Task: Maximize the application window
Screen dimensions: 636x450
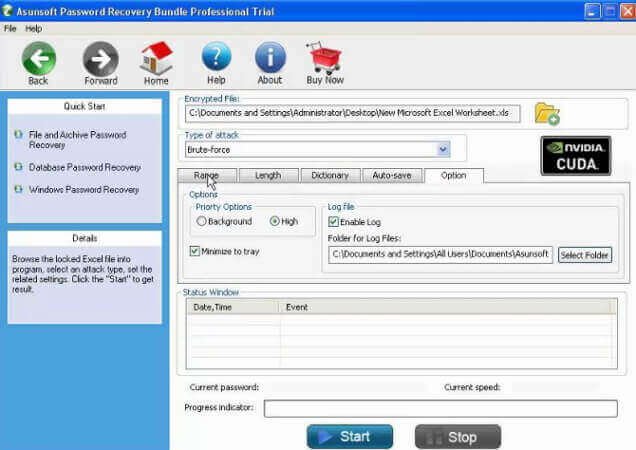Action: coord(610,11)
